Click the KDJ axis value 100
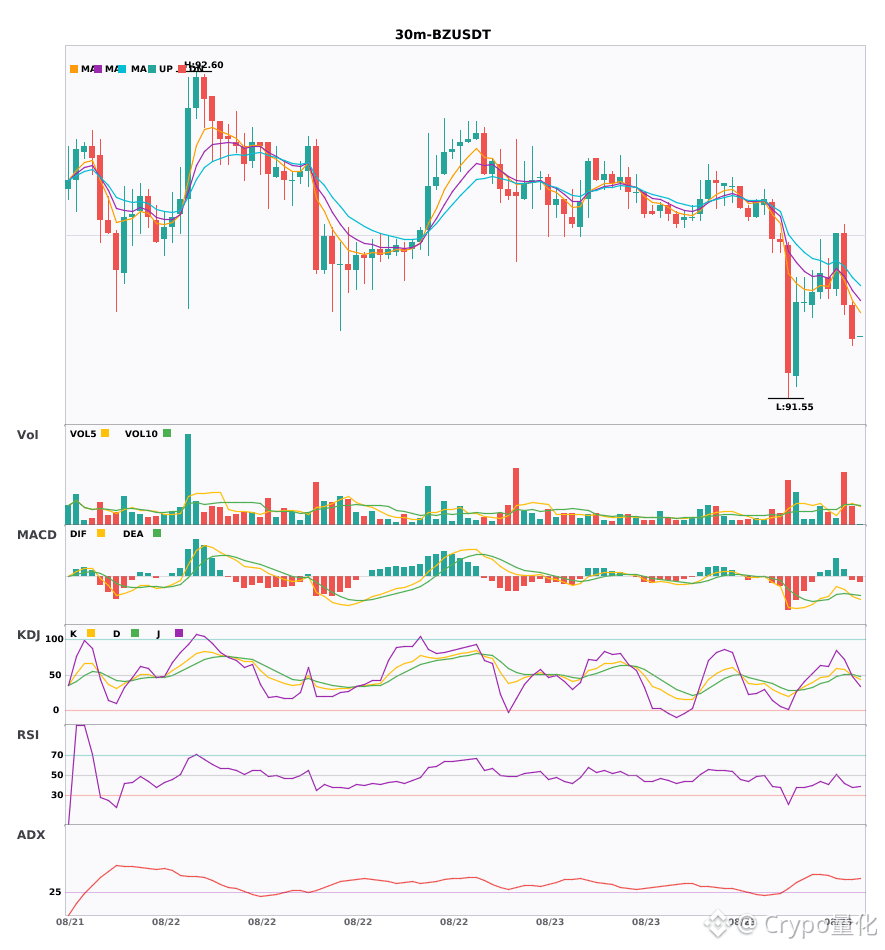The image size is (885, 950). [x=55, y=639]
